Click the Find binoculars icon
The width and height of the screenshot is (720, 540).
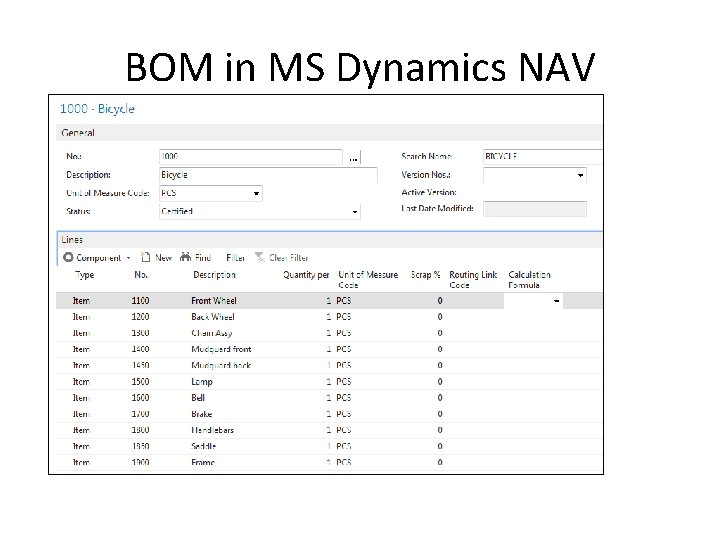click(x=186, y=257)
